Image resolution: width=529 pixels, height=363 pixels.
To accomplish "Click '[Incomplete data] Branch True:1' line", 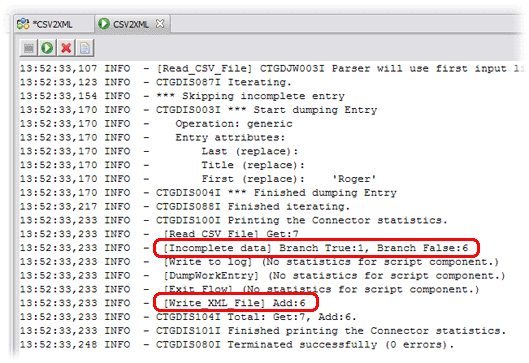I will pos(316,248).
